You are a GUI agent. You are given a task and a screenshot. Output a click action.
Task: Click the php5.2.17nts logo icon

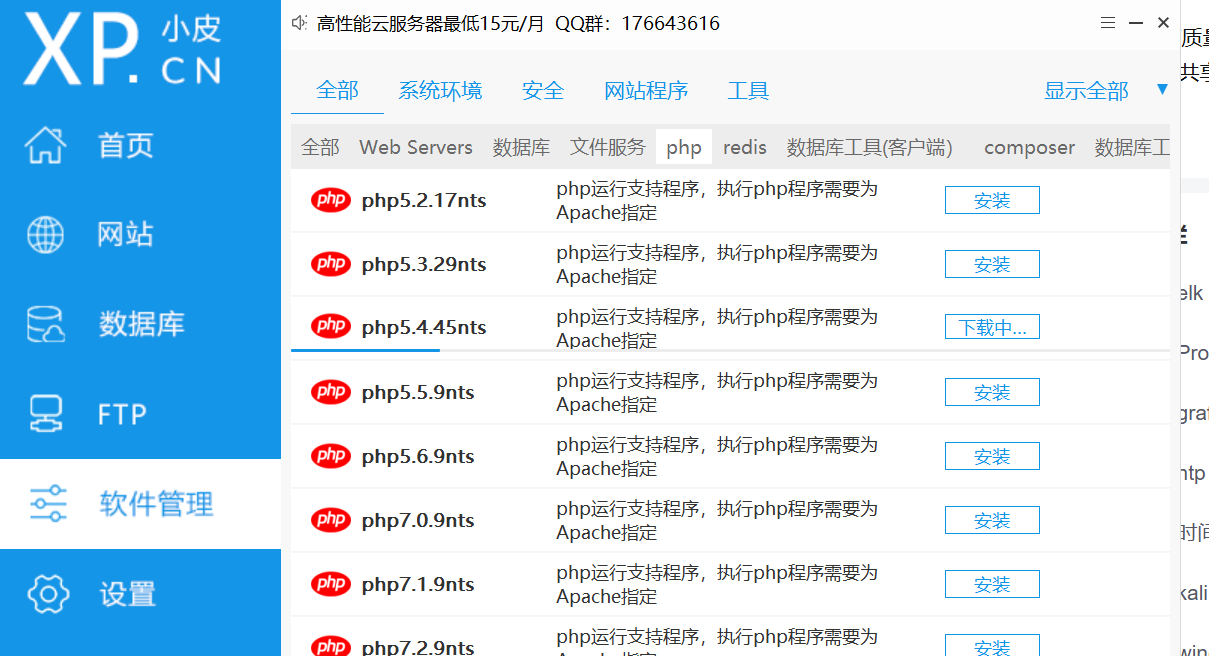coord(330,200)
